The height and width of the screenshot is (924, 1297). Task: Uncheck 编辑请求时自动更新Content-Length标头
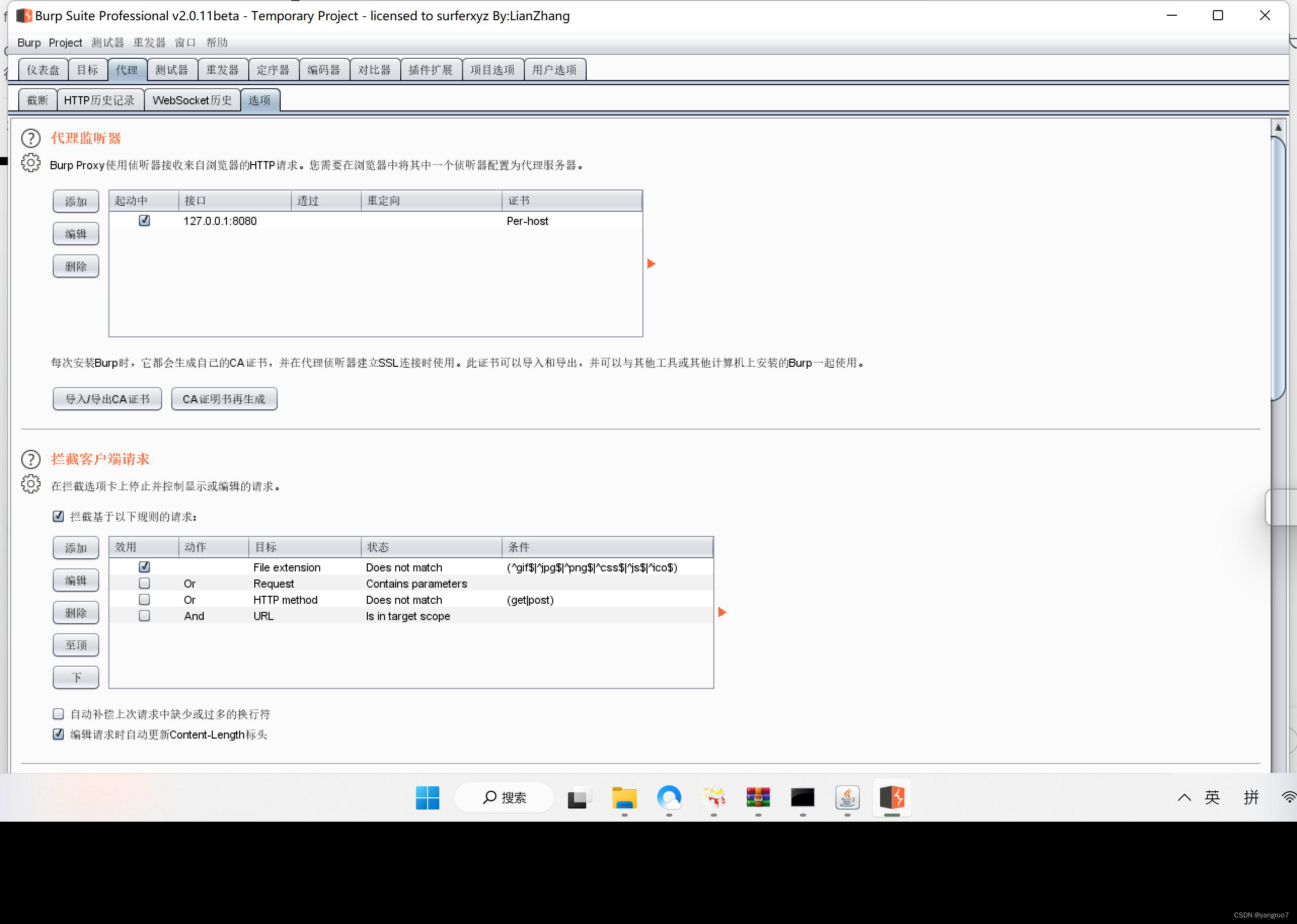57,734
